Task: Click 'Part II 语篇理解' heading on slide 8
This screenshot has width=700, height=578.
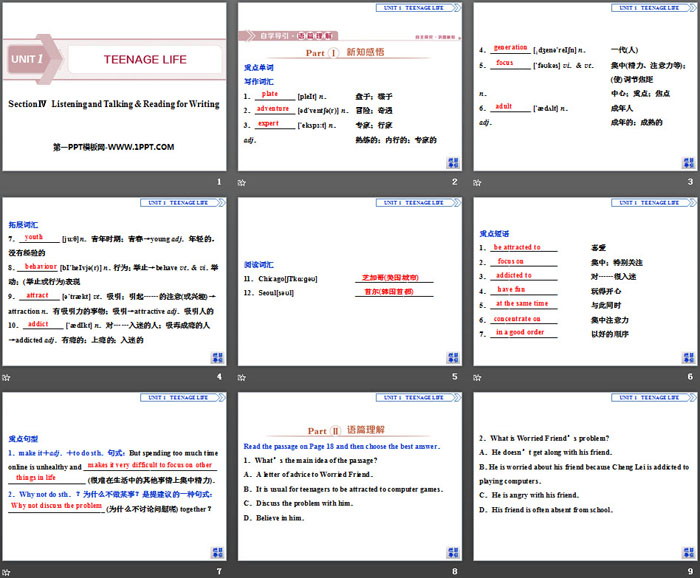Action: pyautogui.click(x=346, y=430)
